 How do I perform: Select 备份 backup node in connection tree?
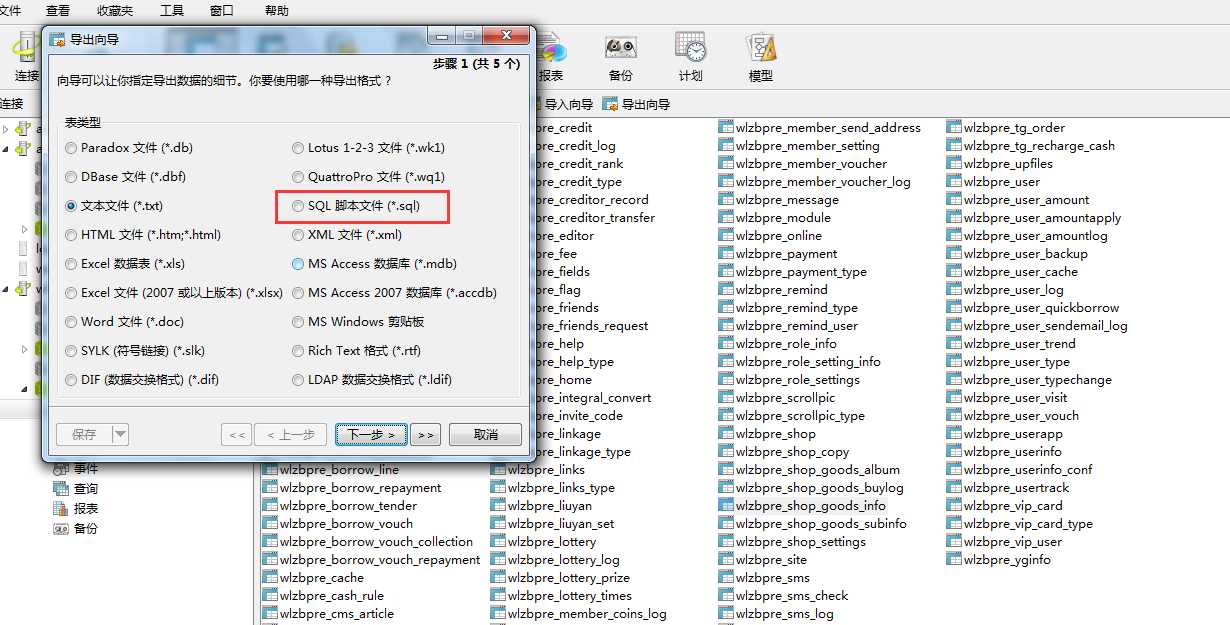point(77,528)
